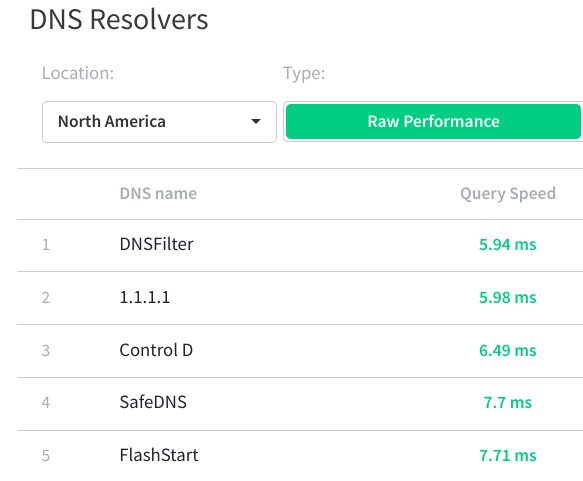Click rank number 3 beside Control D
The image size is (583, 481).
(x=46, y=351)
